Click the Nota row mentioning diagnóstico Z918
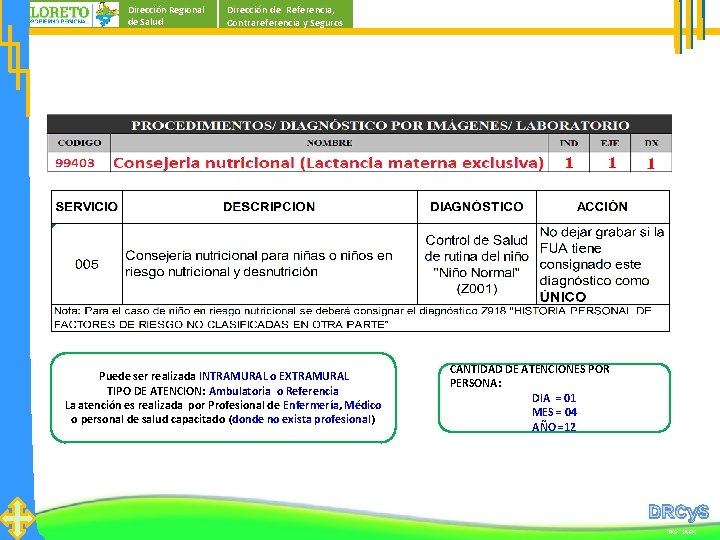Image resolution: width=720 pixels, height=540 pixels. tap(360, 318)
